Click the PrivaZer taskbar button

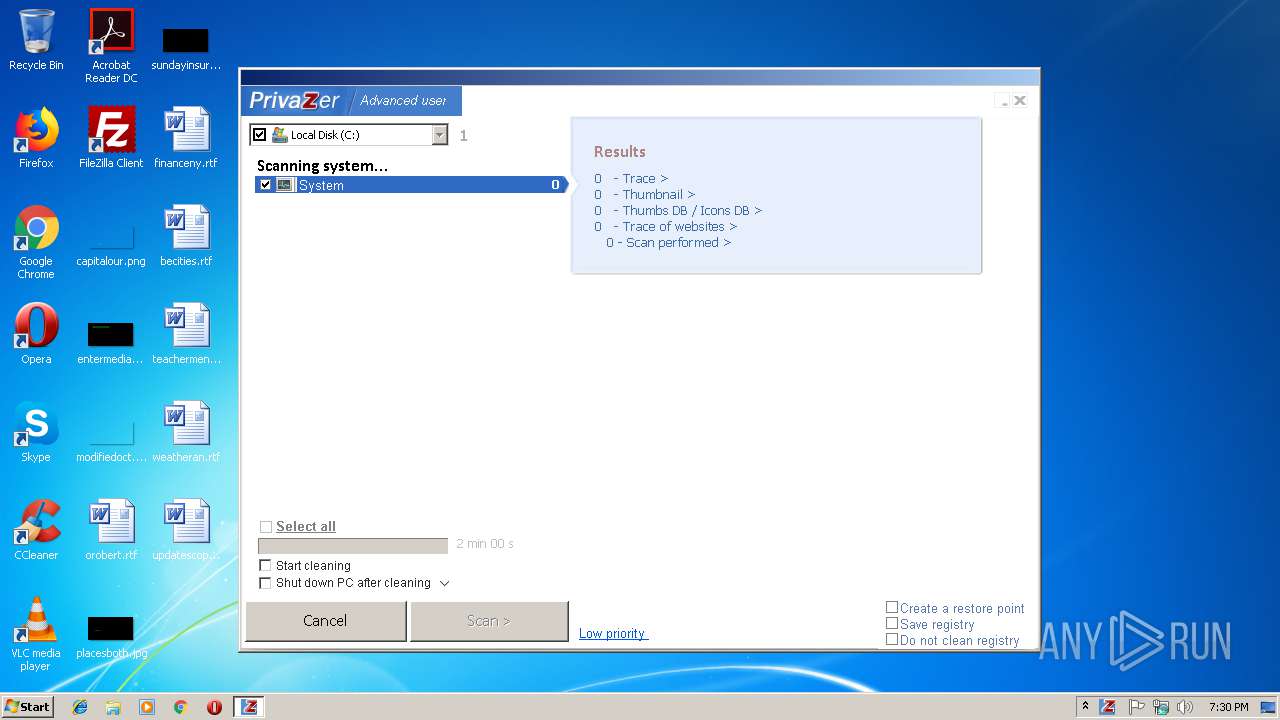click(249, 707)
